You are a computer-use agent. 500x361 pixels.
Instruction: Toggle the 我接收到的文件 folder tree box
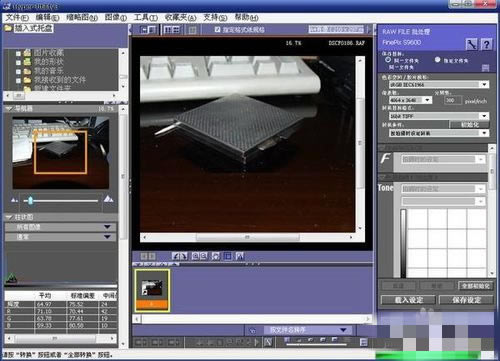click(x=18, y=80)
